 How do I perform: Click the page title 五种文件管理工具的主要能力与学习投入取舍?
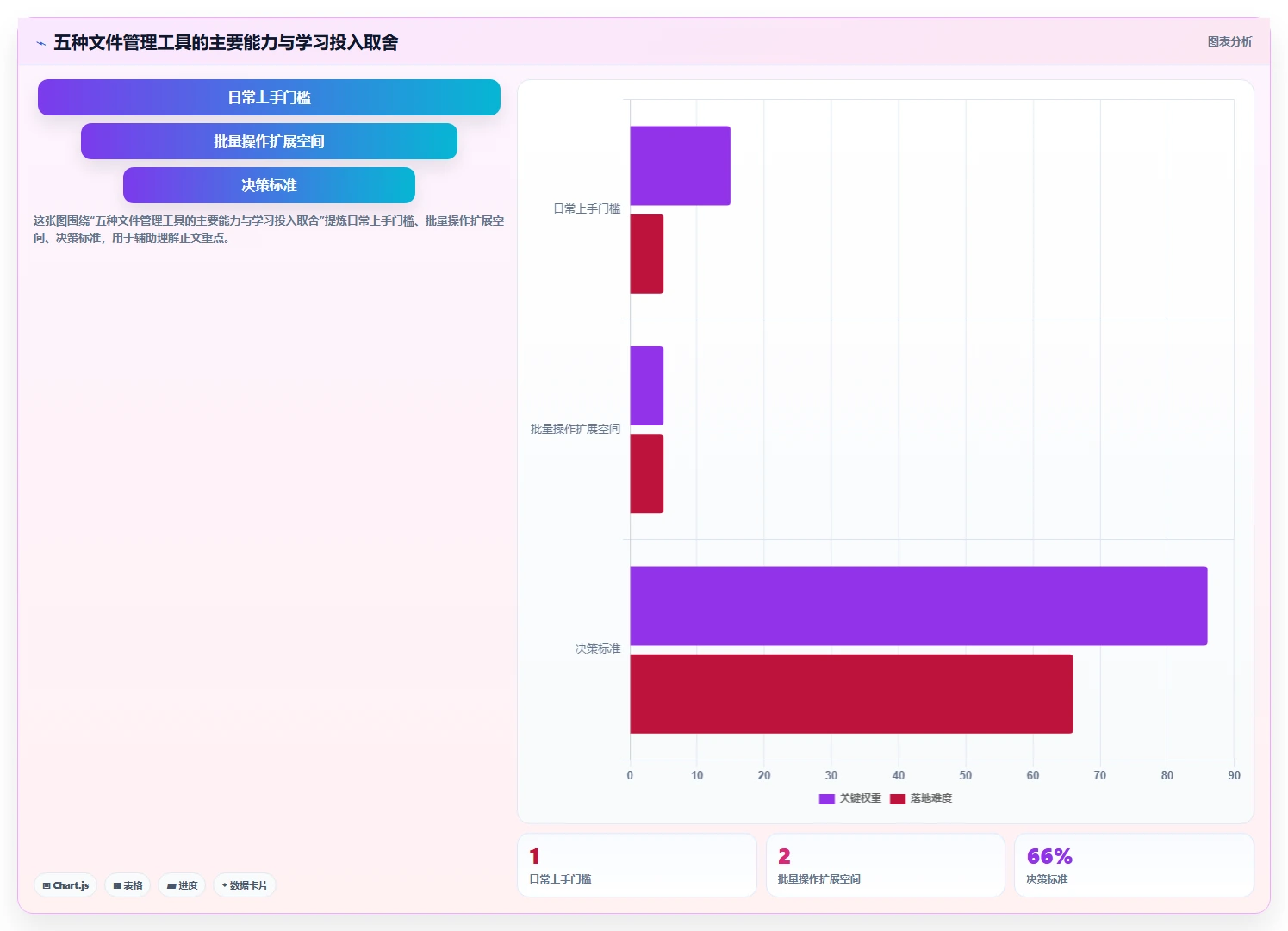click(x=226, y=42)
